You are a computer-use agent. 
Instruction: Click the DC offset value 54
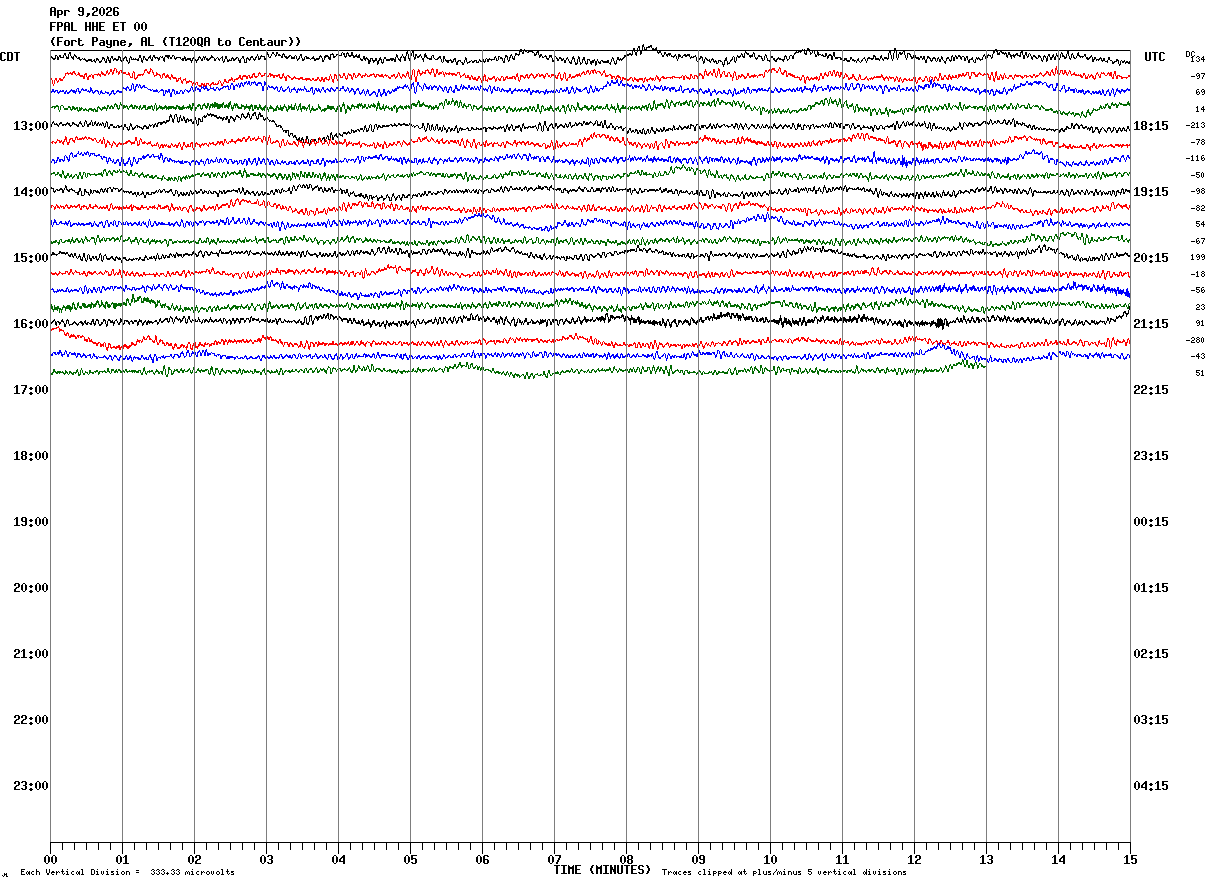[1200, 225]
